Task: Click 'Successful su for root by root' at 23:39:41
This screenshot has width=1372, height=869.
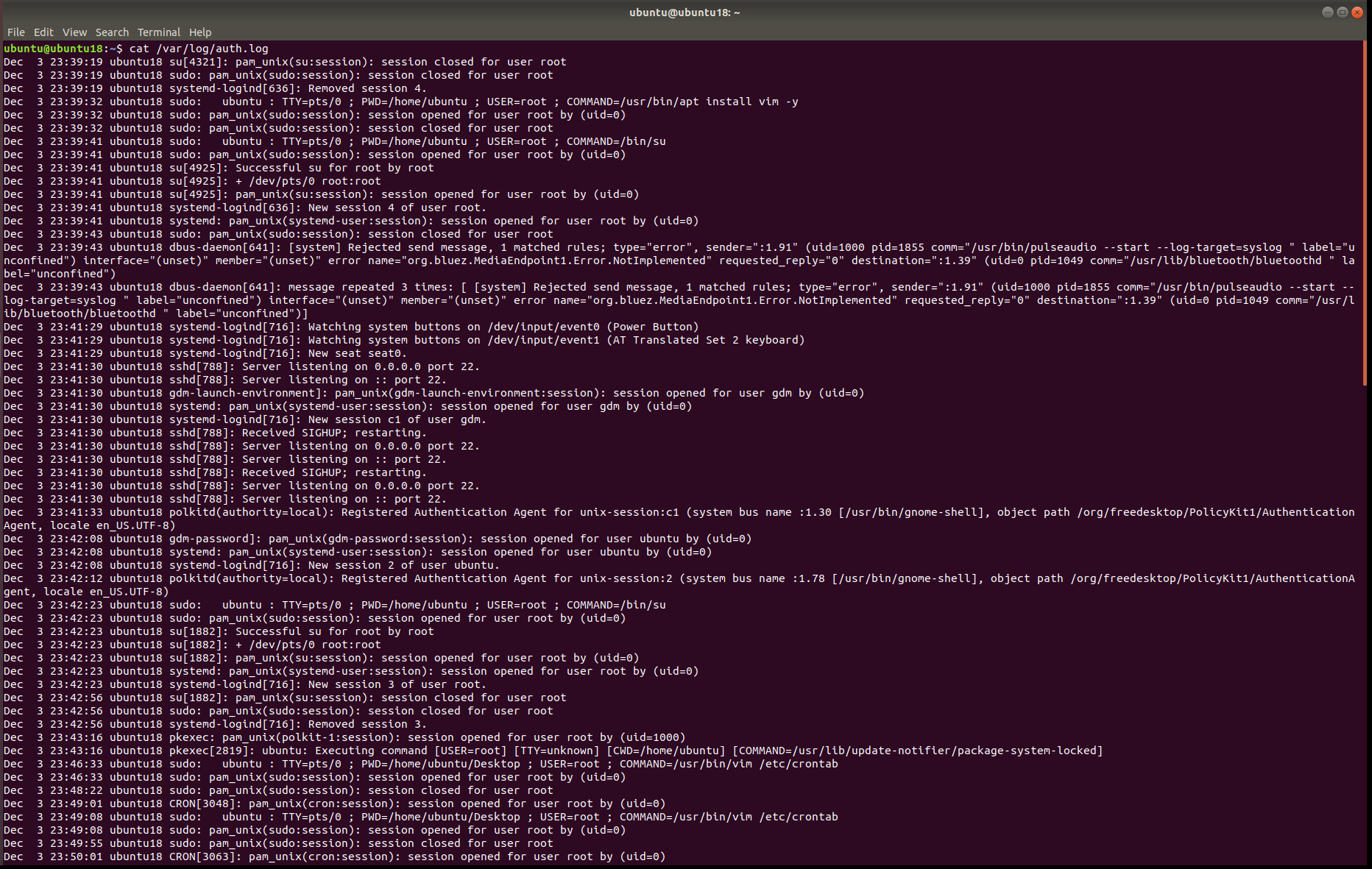Action: [x=334, y=168]
